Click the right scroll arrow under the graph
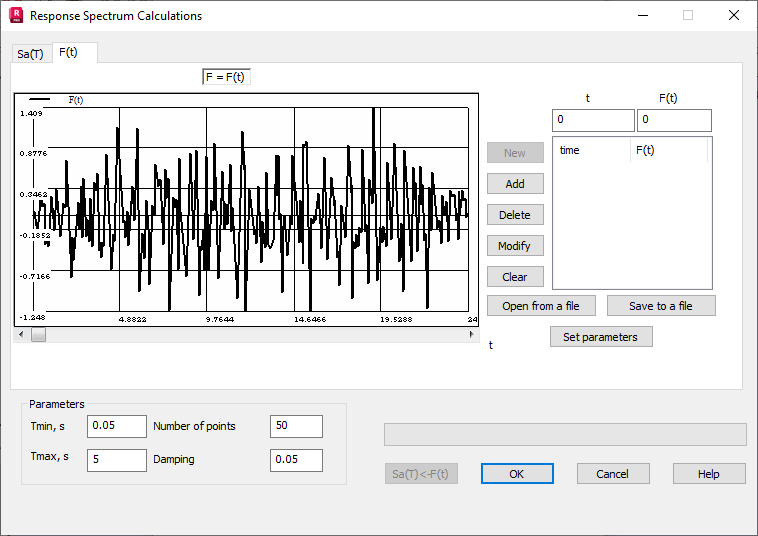 pyautogui.click(x=471, y=334)
